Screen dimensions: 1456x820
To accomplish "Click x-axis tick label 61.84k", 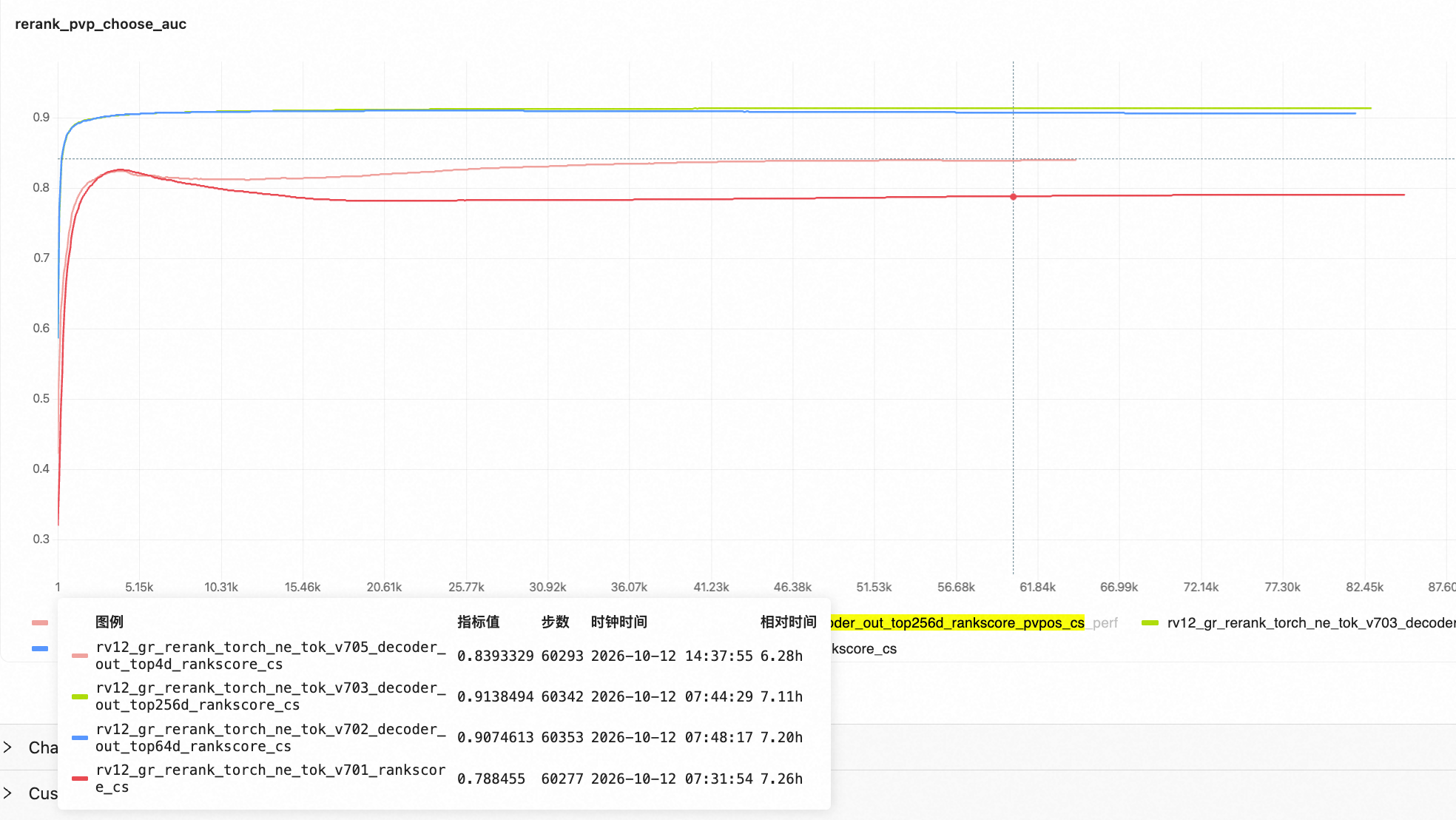I will [1037, 587].
